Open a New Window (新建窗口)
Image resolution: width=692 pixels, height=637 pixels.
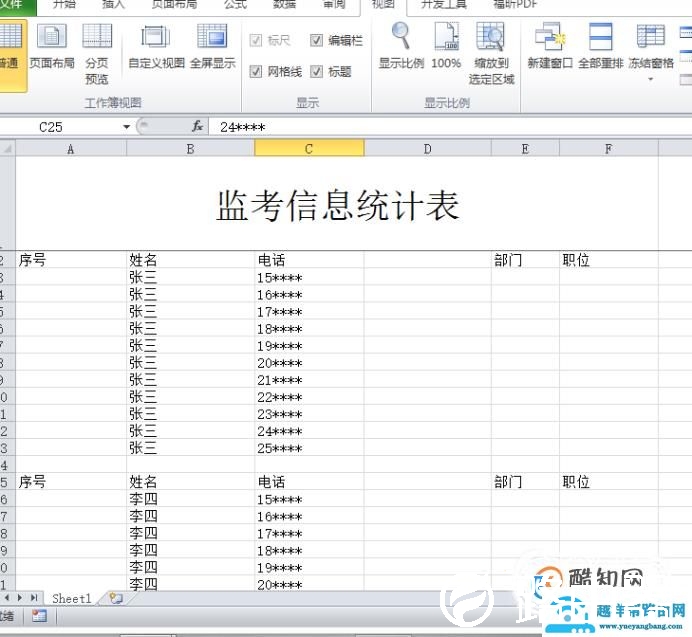(550, 46)
